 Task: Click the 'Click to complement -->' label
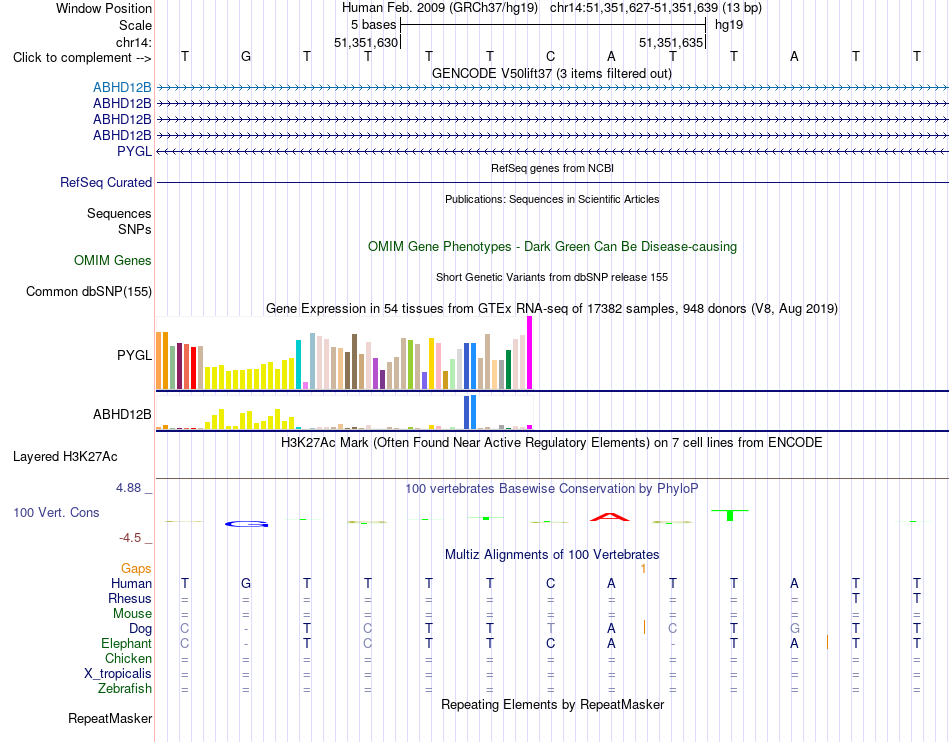pyautogui.click(x=82, y=58)
